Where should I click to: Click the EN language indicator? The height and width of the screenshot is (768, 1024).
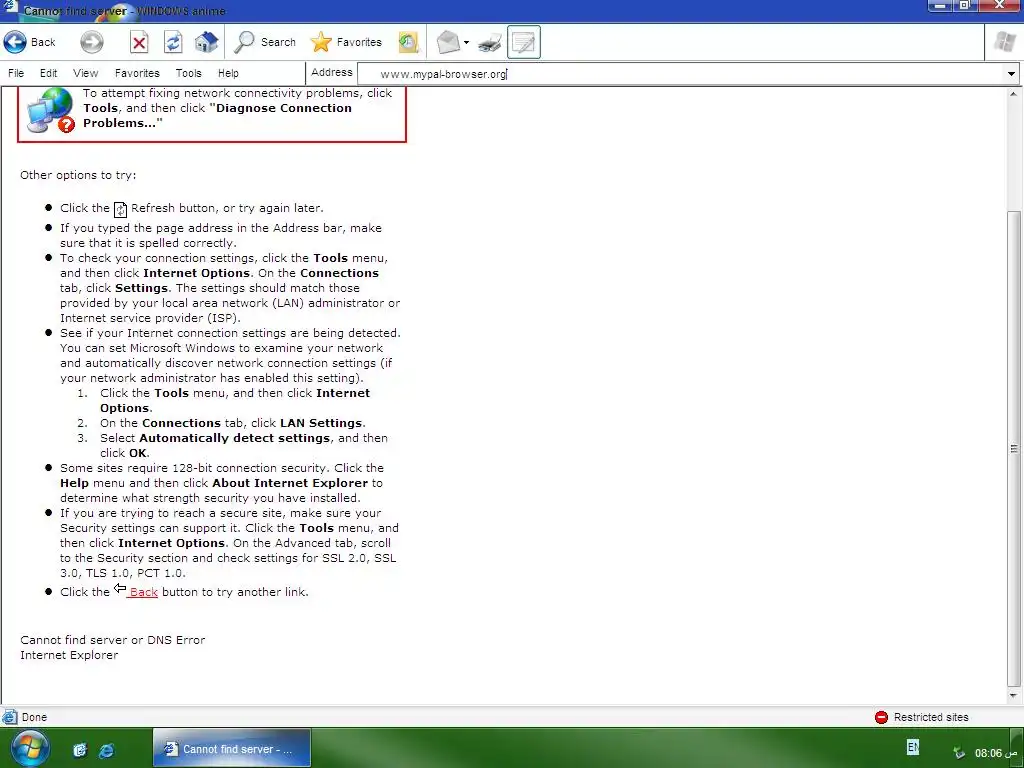(912, 746)
